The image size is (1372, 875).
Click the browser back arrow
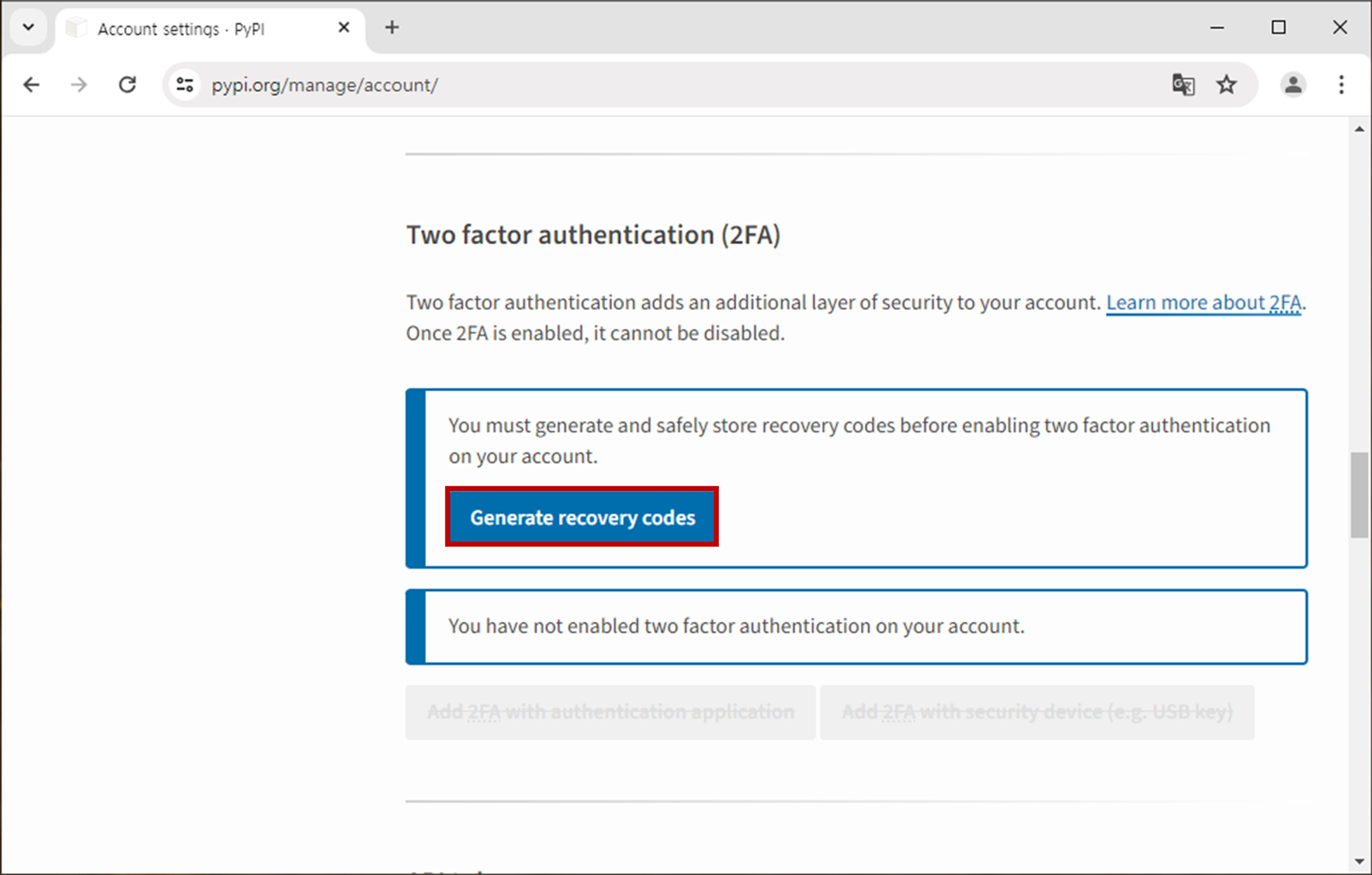click(x=32, y=85)
